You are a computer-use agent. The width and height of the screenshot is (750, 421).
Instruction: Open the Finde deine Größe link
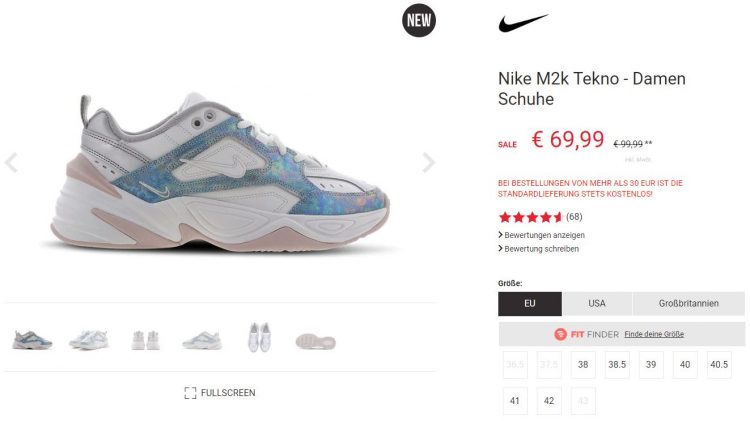click(x=654, y=334)
